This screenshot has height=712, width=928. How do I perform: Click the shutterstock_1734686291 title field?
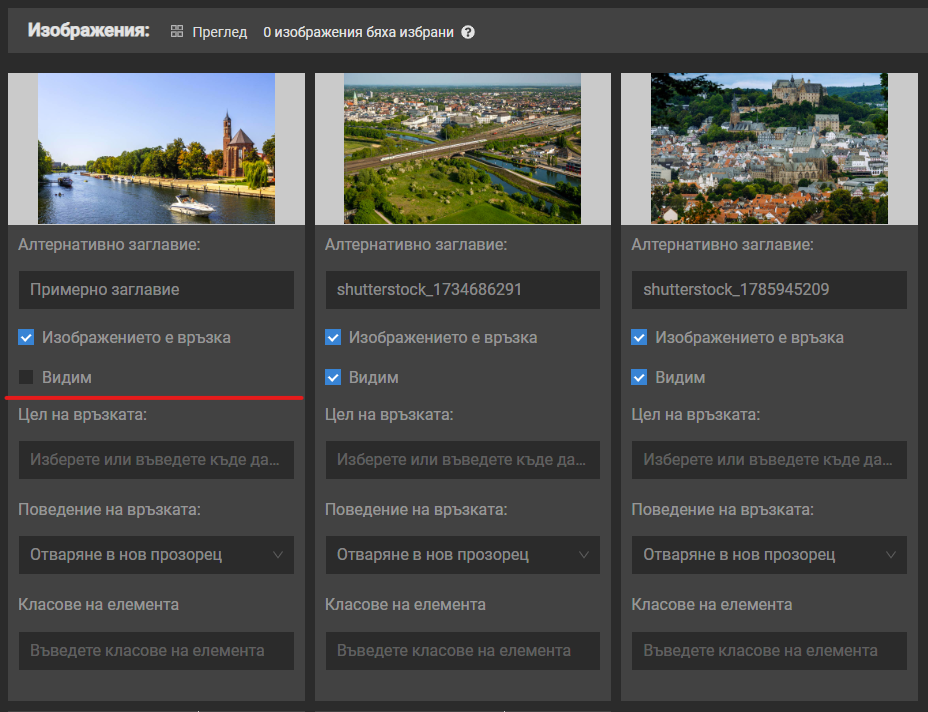pyautogui.click(x=462, y=290)
